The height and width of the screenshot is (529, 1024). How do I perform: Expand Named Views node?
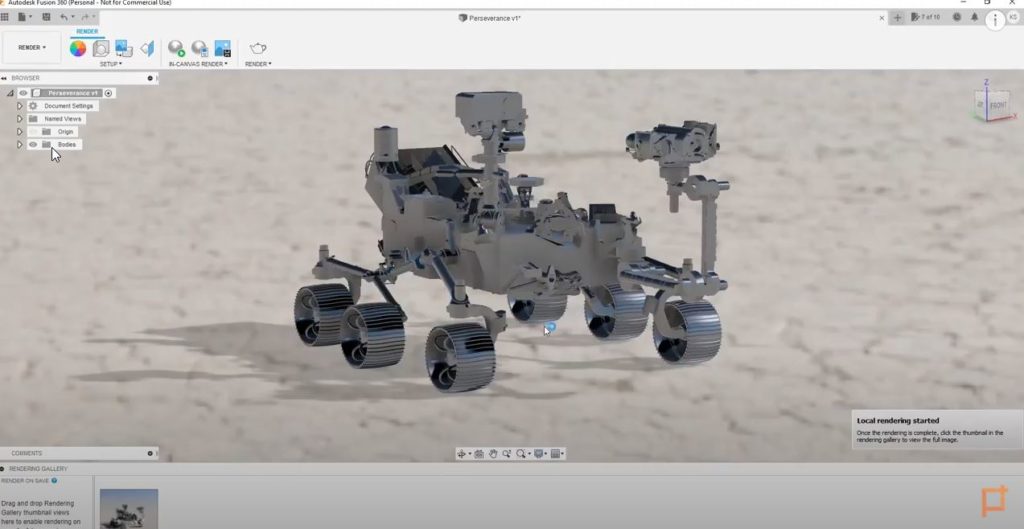(20, 119)
